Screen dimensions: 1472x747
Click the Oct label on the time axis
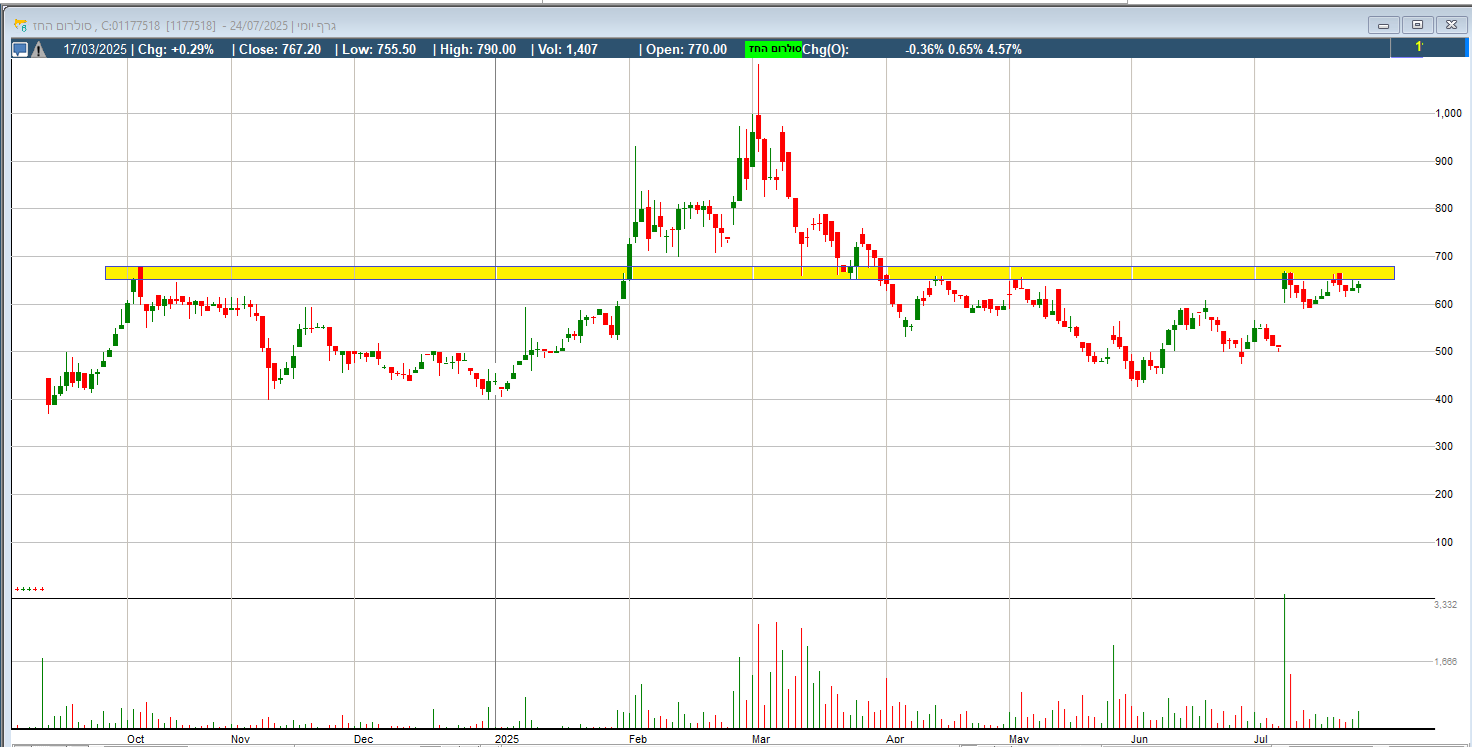point(136,739)
